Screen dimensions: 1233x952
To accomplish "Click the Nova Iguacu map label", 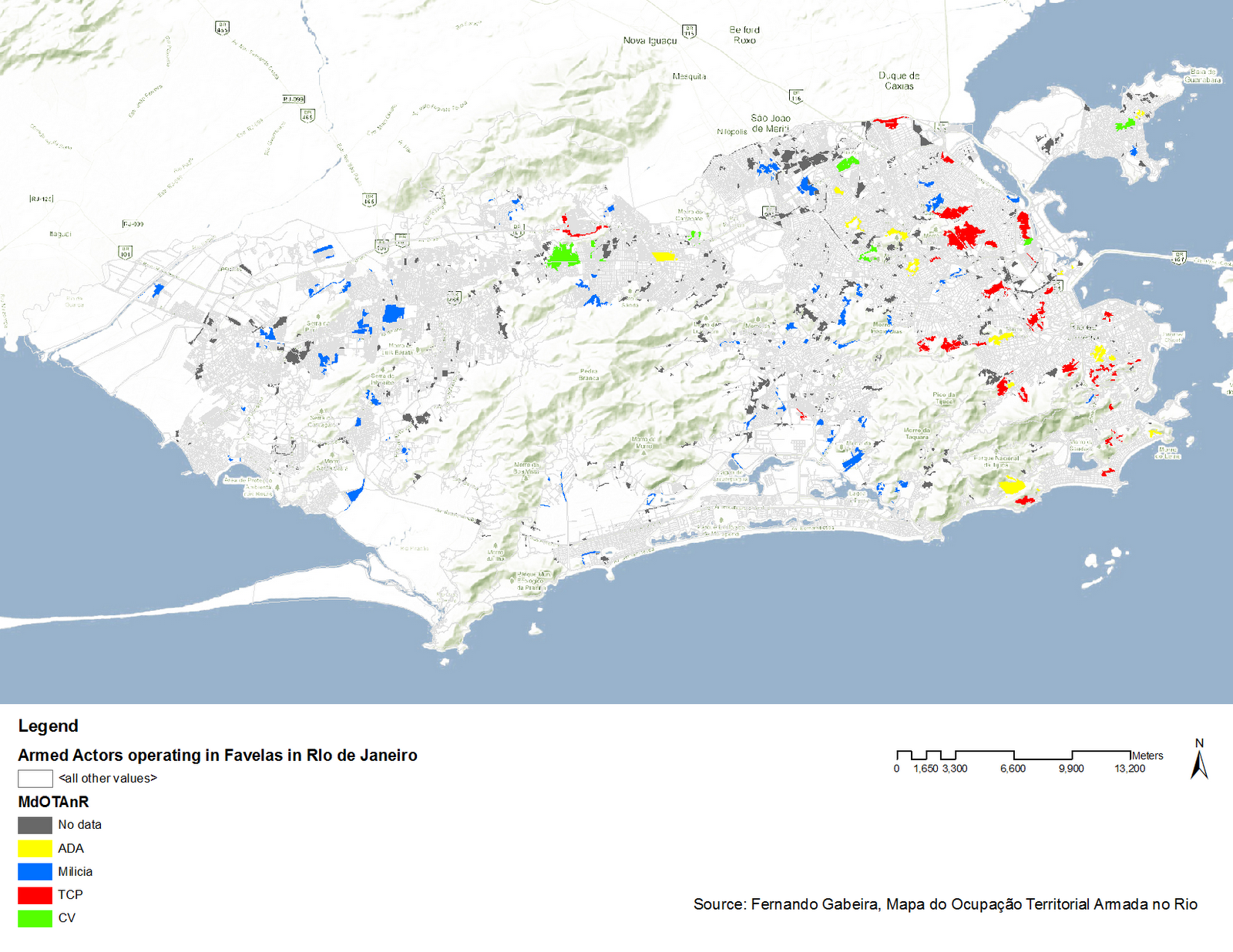I will [650, 41].
